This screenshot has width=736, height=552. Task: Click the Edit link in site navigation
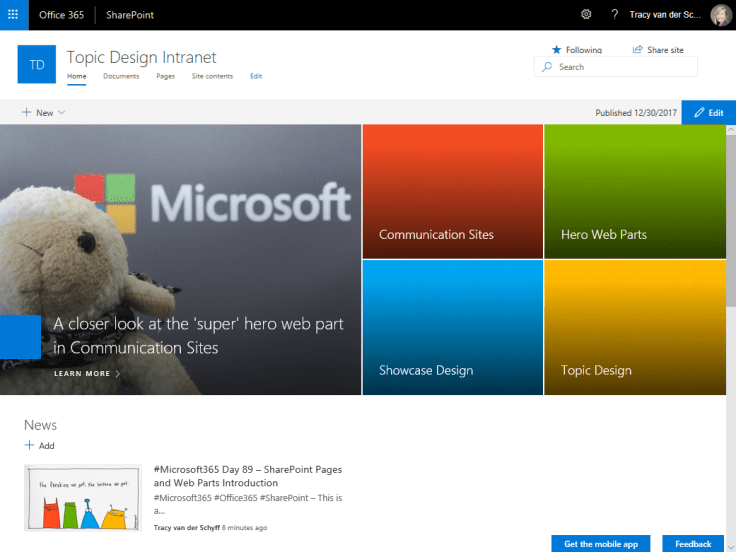coord(256,76)
